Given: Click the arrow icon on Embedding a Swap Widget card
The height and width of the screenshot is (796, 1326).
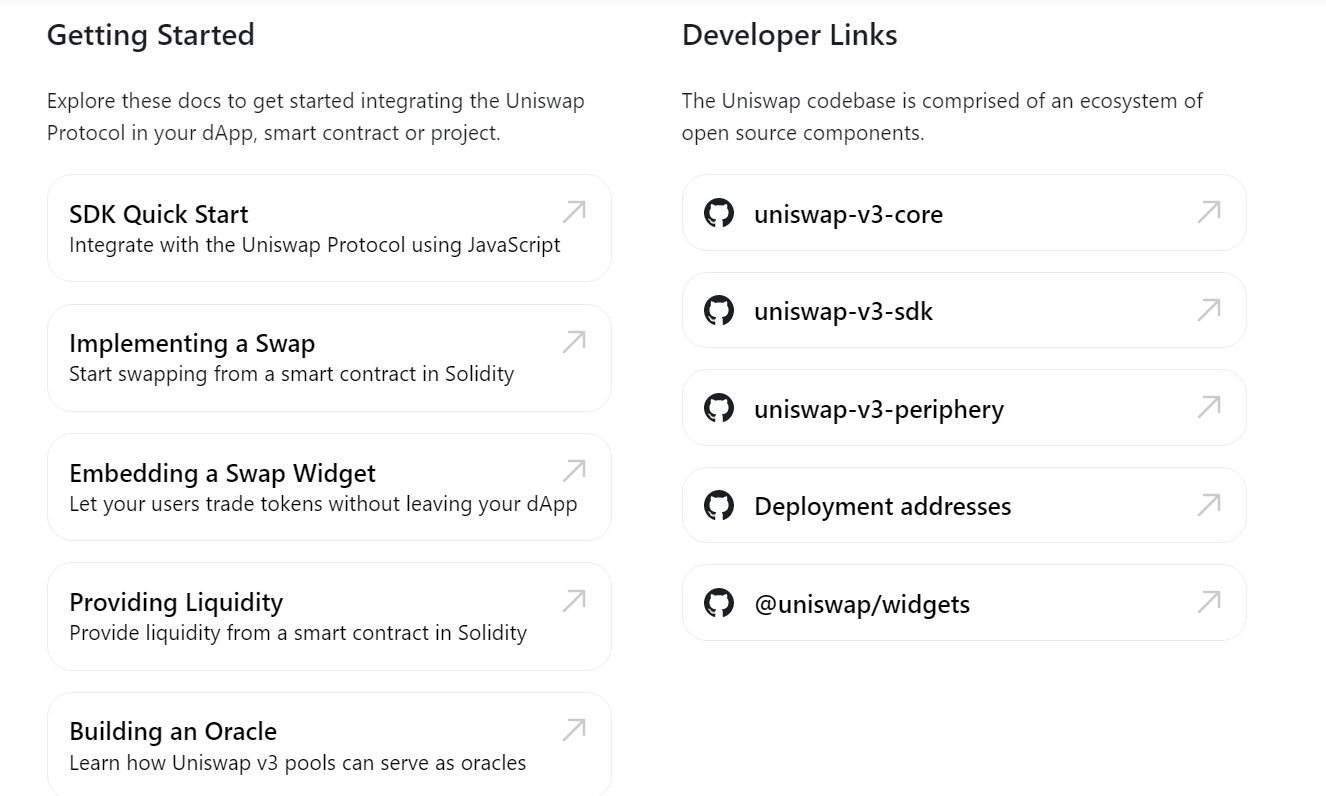Looking at the screenshot, I should click(574, 471).
